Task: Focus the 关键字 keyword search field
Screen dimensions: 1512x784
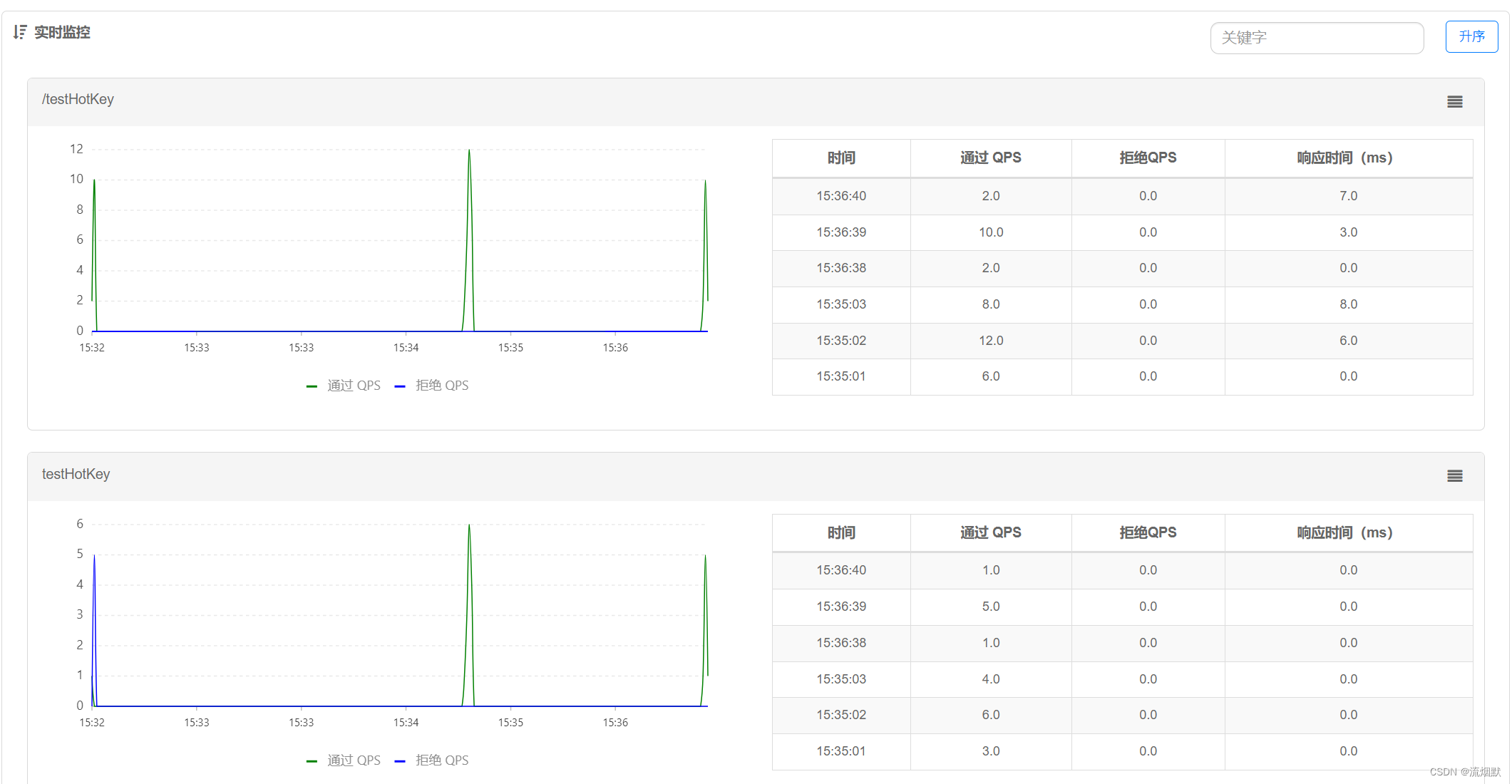Action: [x=1317, y=38]
